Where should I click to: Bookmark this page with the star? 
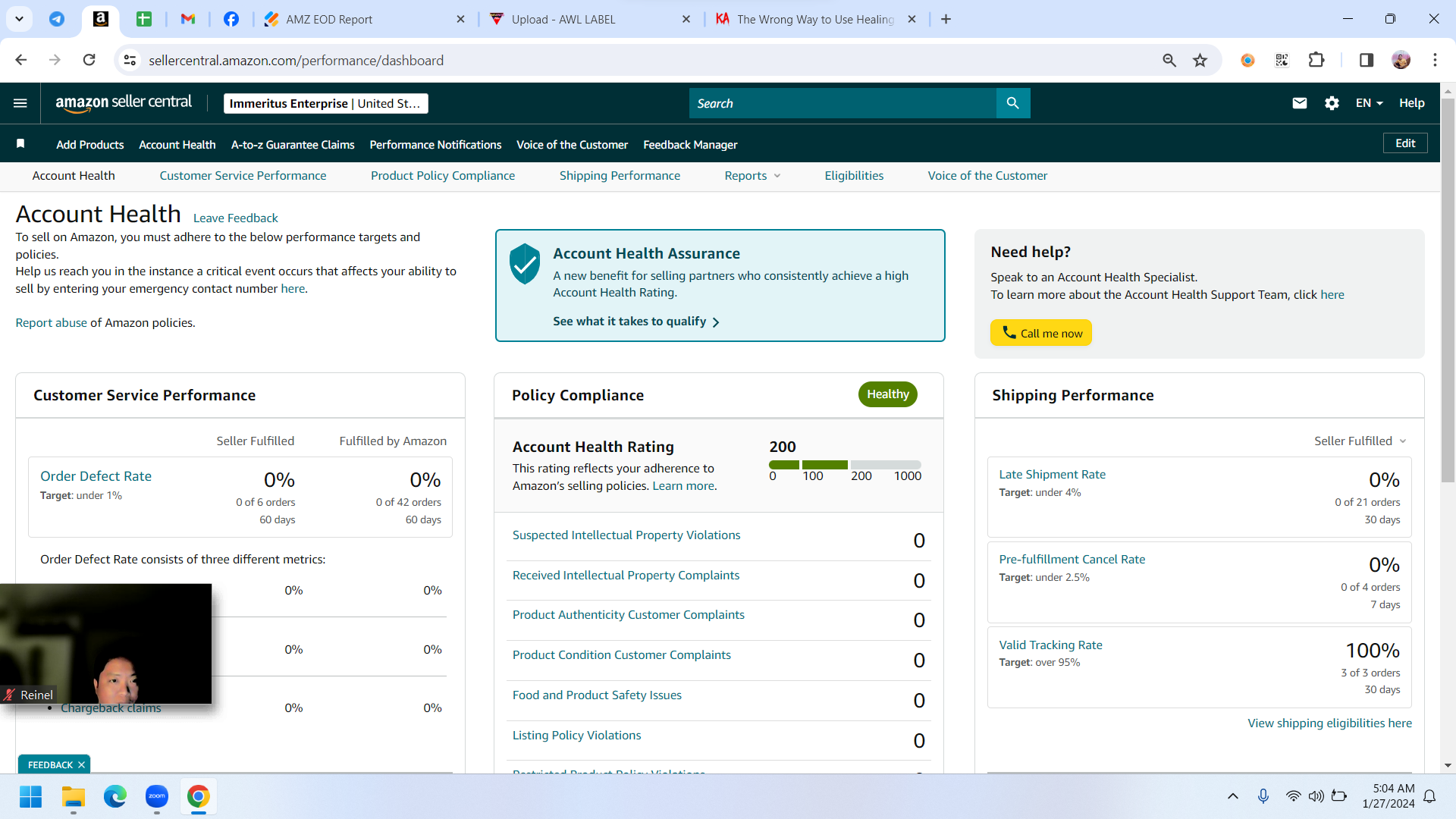[x=1200, y=60]
